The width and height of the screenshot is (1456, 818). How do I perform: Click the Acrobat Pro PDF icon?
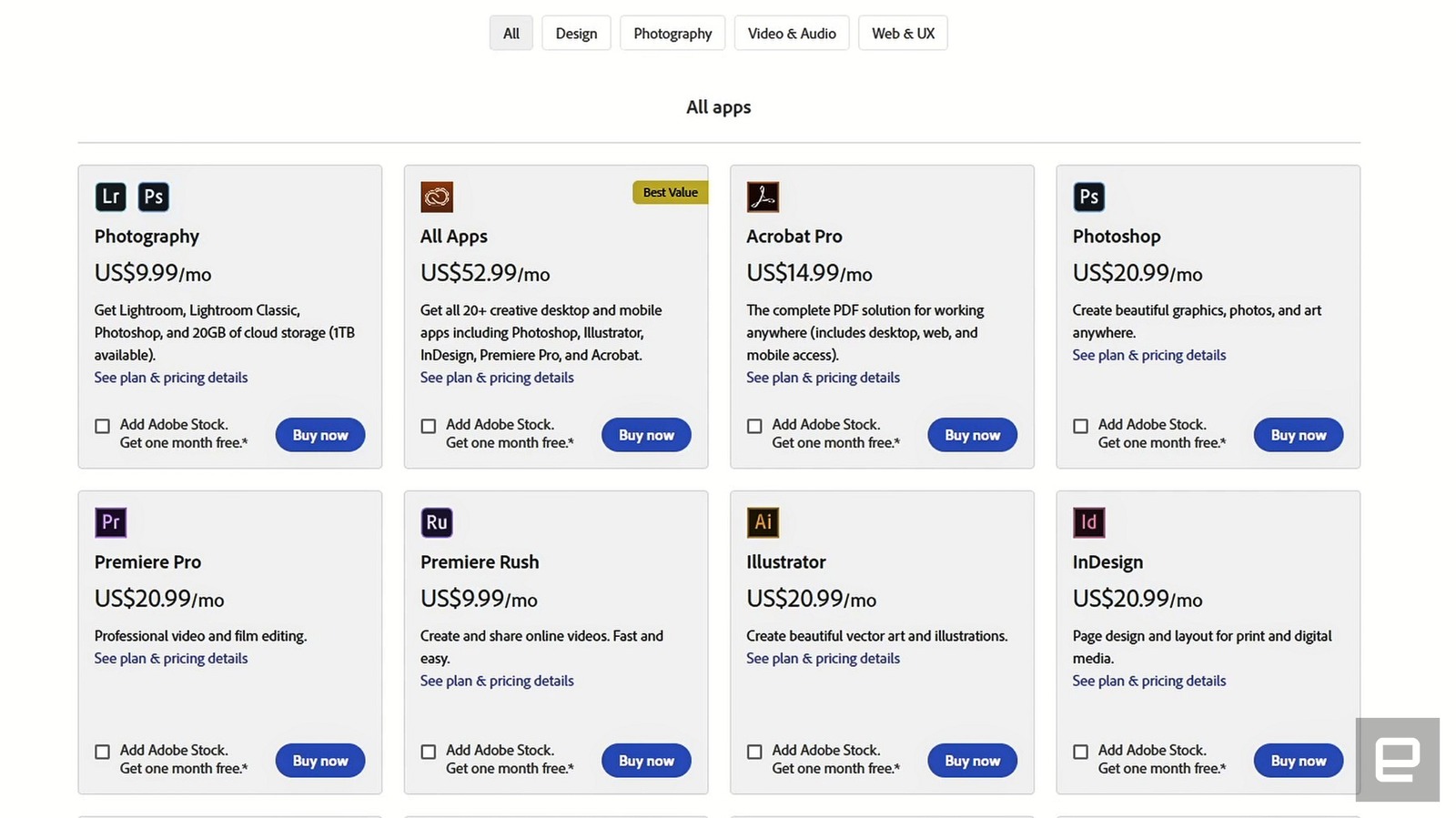pos(763,197)
